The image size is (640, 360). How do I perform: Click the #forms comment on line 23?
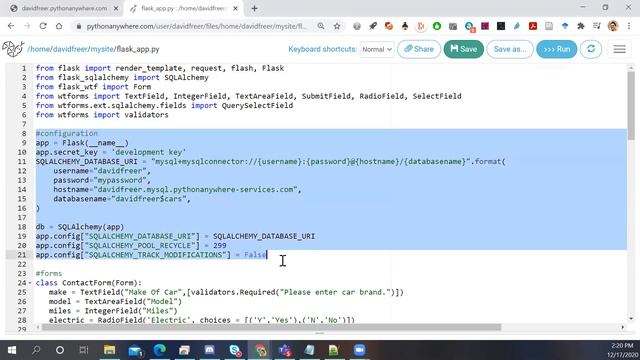pos(49,273)
